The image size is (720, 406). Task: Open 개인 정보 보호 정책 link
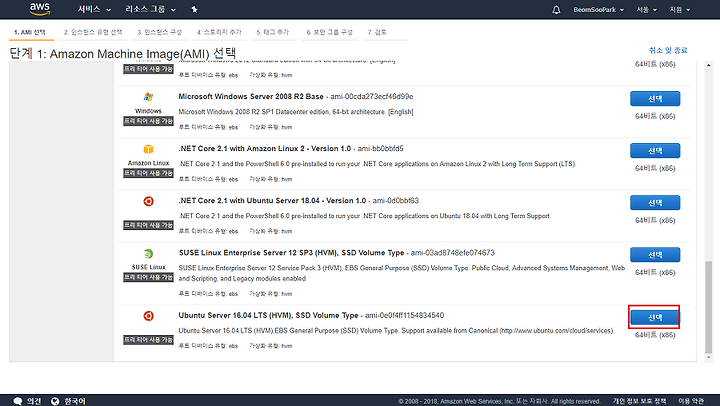click(x=639, y=401)
